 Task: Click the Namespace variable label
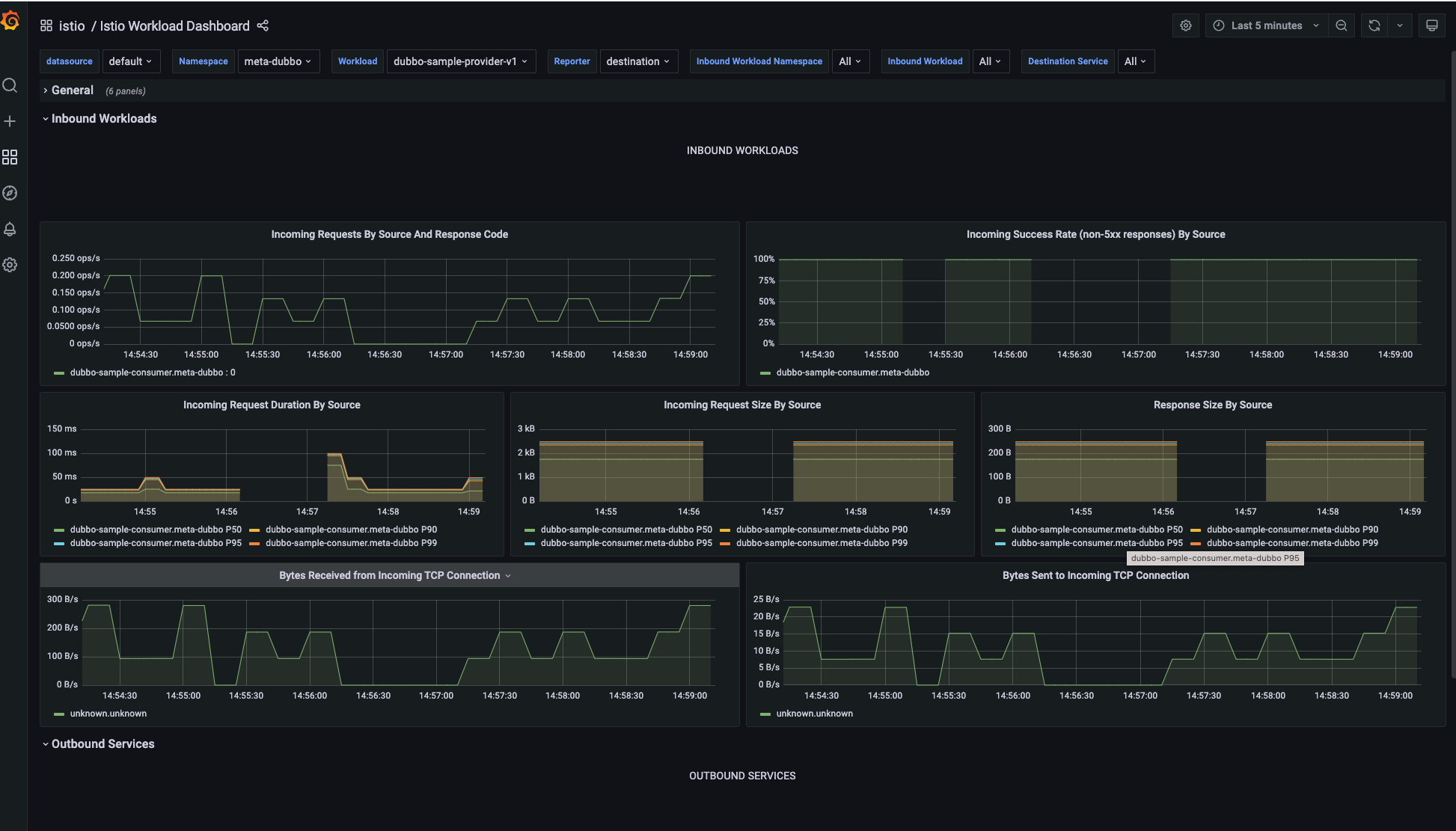click(204, 61)
